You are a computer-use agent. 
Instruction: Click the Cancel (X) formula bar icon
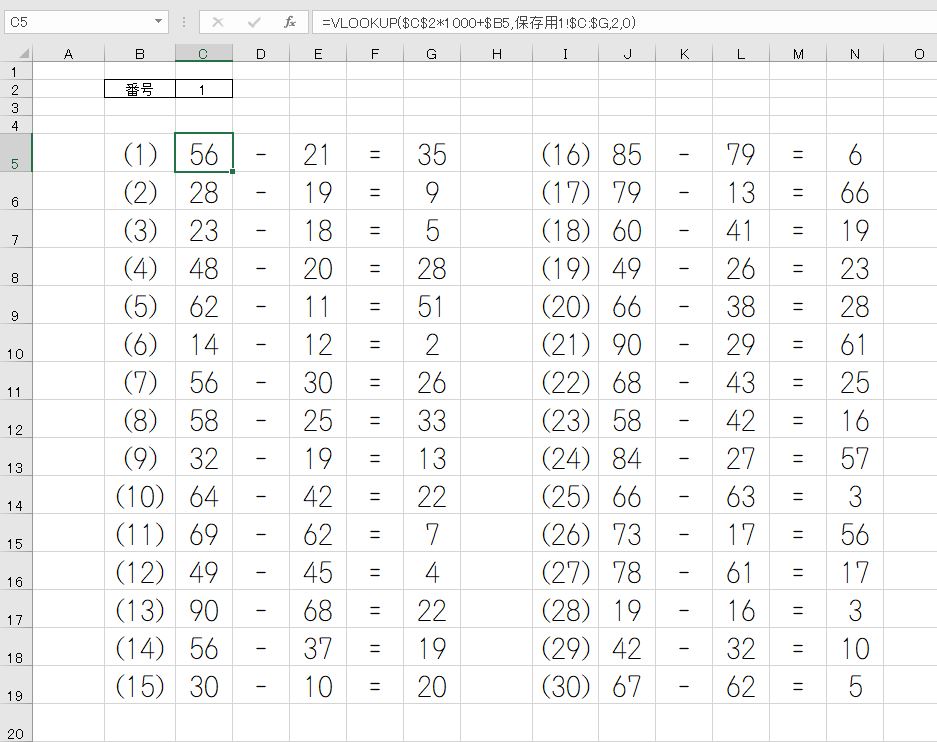[218, 23]
